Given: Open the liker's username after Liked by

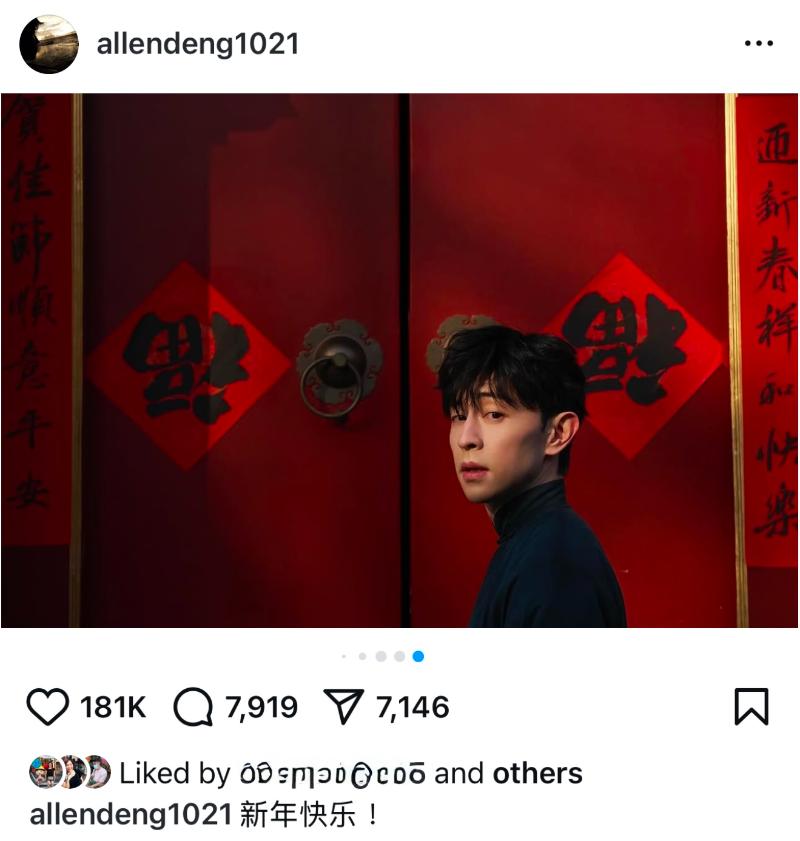Looking at the screenshot, I should point(332,774).
